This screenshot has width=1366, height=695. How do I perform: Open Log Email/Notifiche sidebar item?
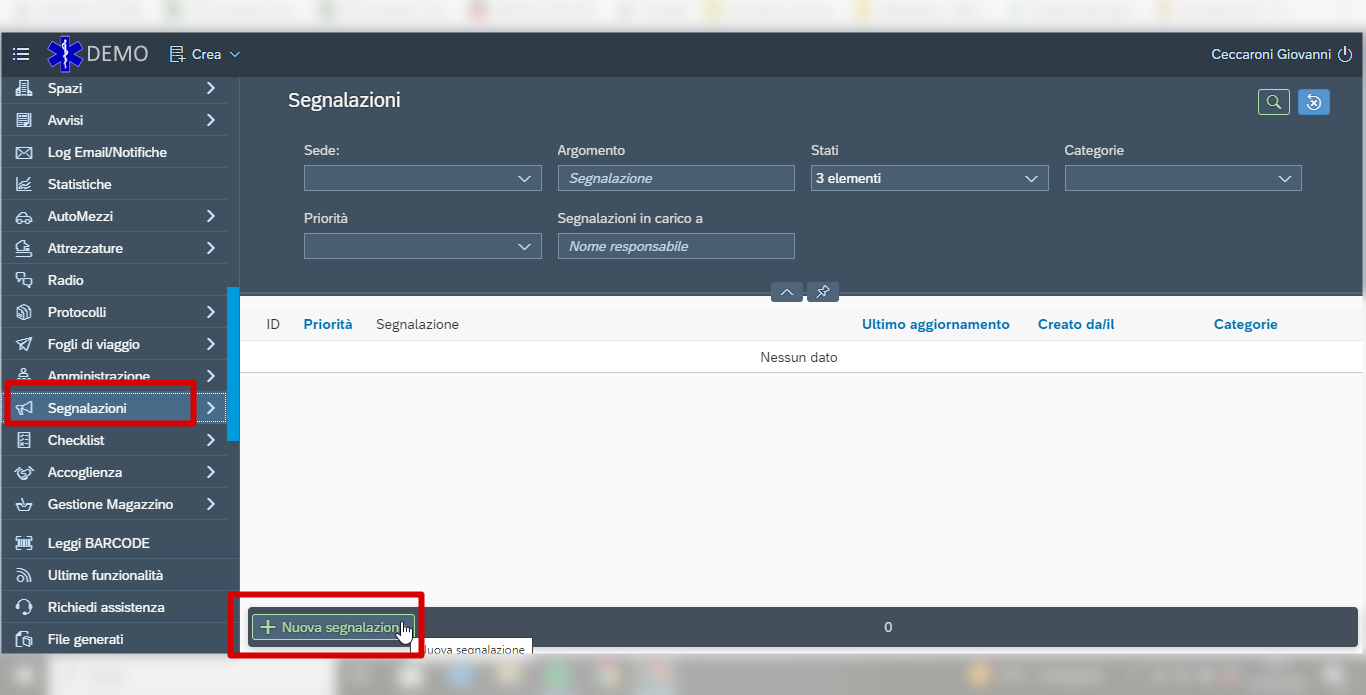point(120,152)
